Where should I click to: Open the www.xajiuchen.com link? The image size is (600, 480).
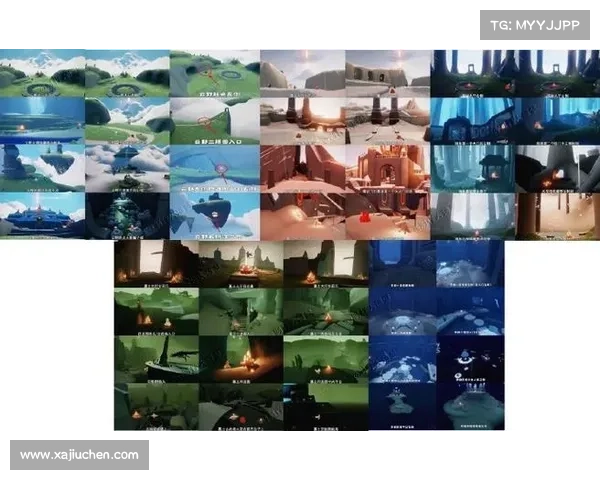tap(80, 455)
